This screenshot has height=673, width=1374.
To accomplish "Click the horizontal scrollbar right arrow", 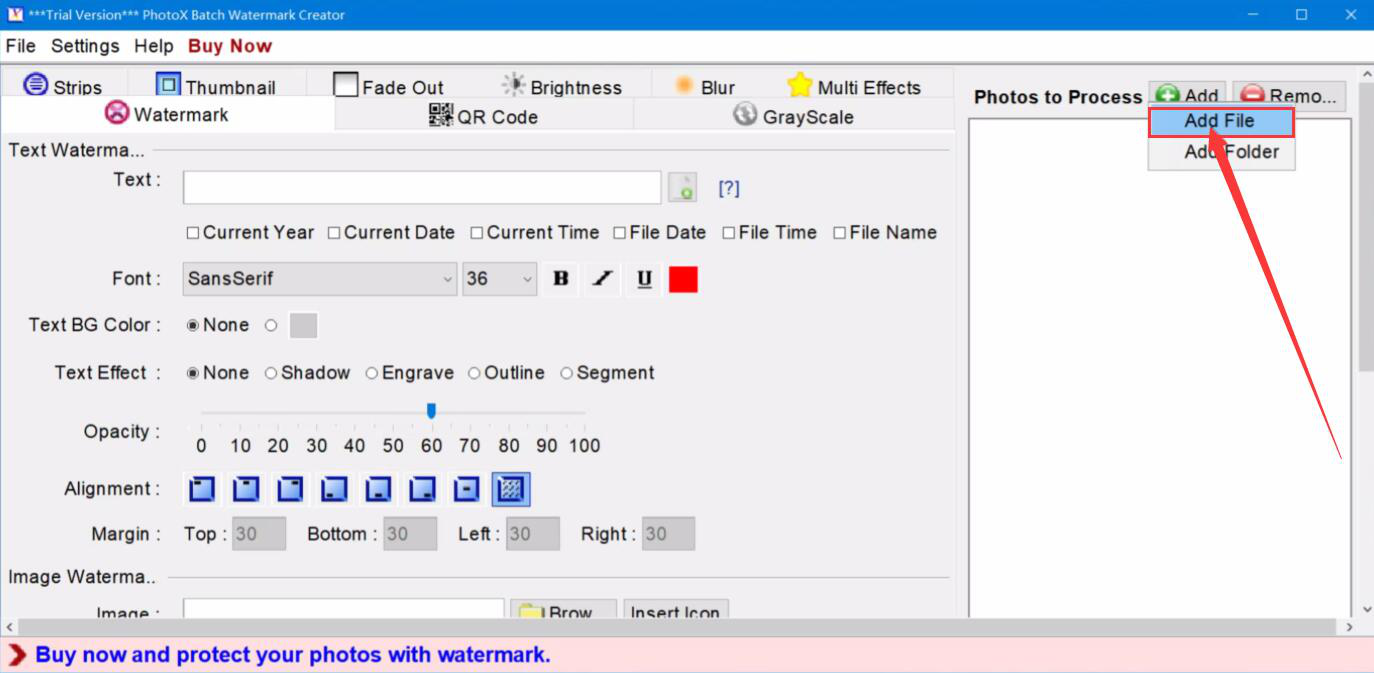I will click(x=1348, y=627).
